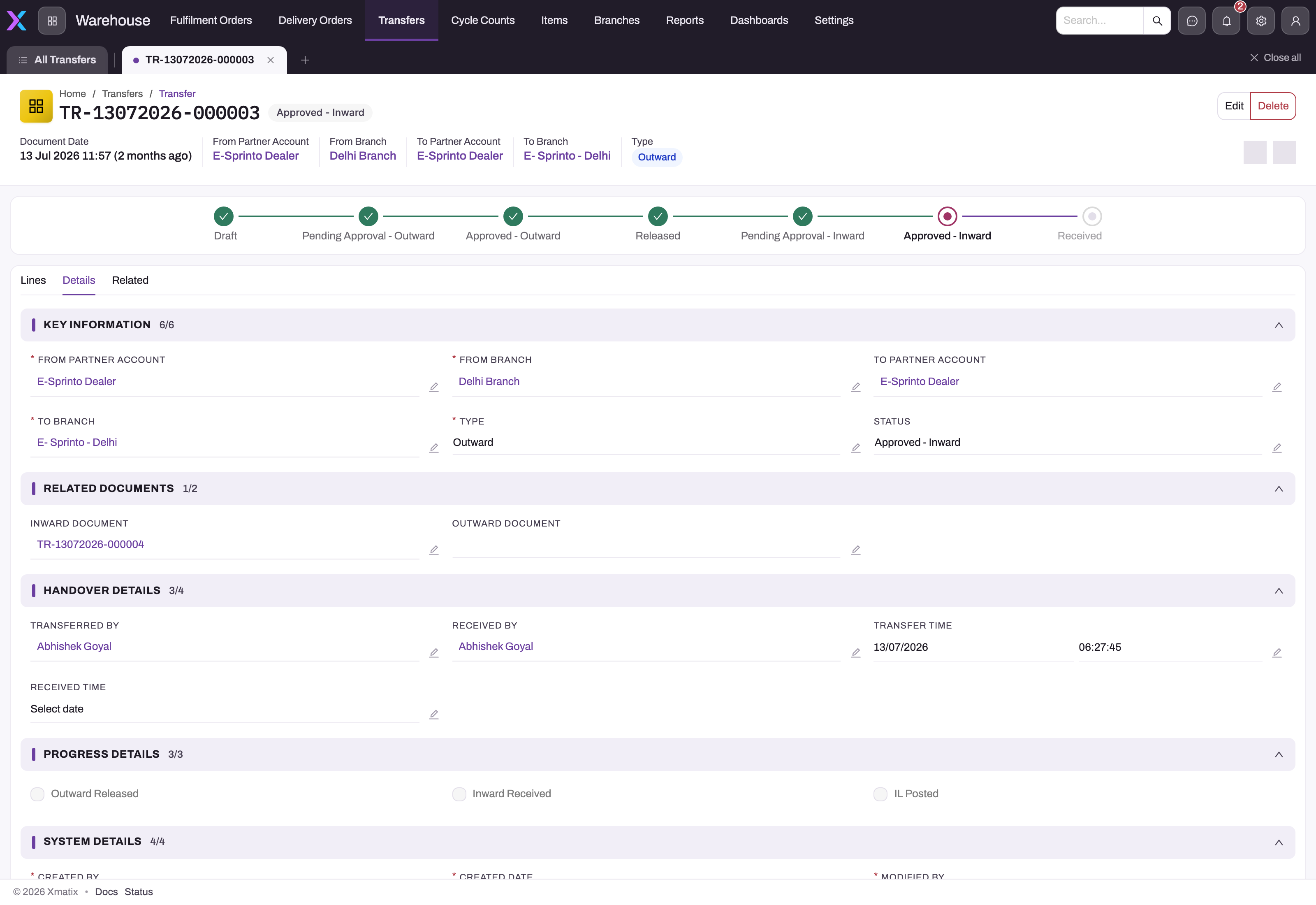Add a new tab with plus icon
1316x905 pixels.
(305, 60)
